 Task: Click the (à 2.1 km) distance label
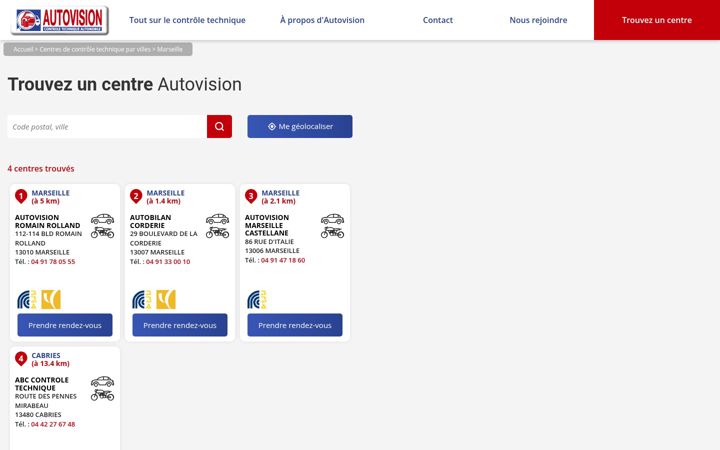coord(279,201)
